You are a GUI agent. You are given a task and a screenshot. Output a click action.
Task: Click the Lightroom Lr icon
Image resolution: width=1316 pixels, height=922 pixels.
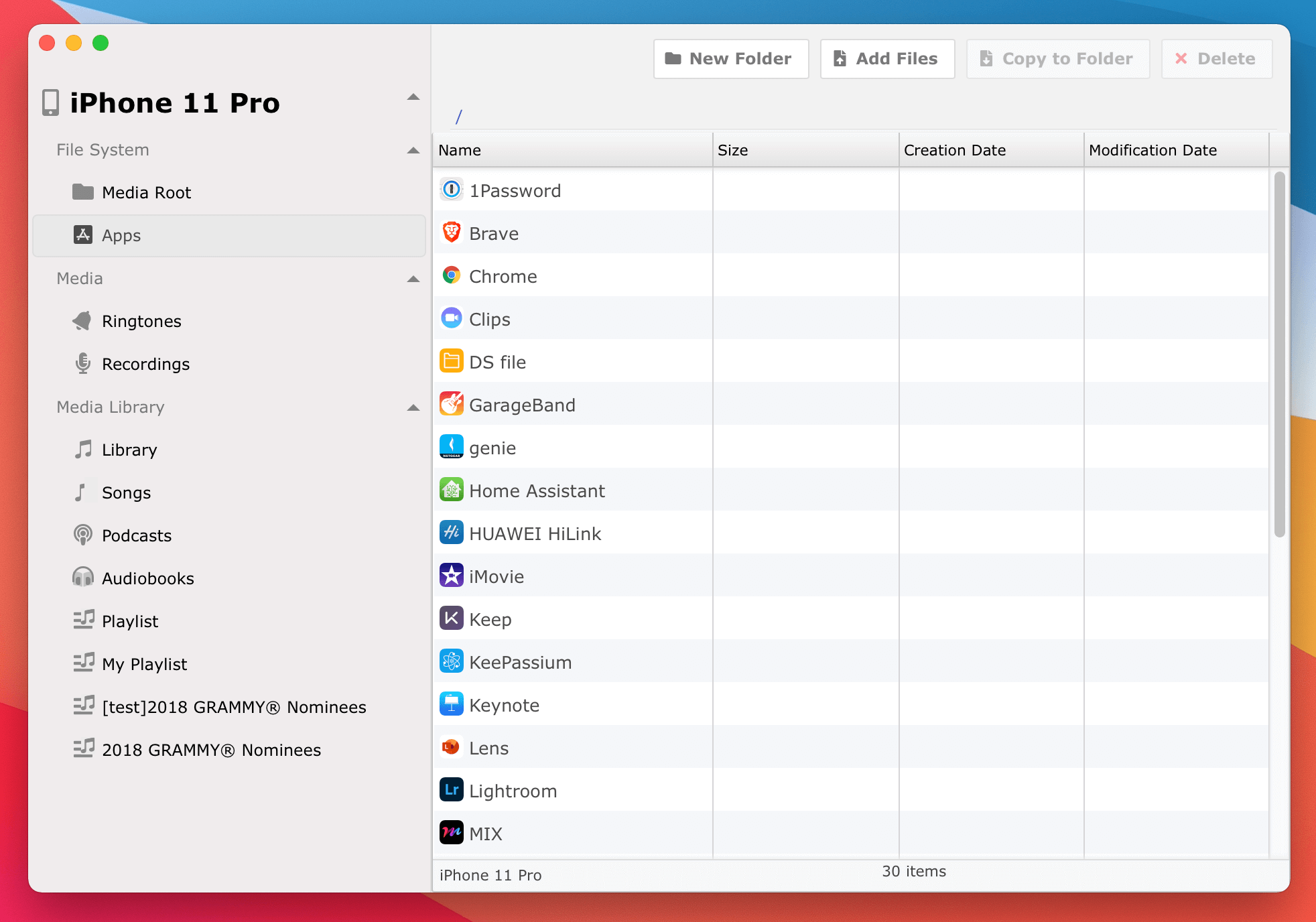[452, 791]
